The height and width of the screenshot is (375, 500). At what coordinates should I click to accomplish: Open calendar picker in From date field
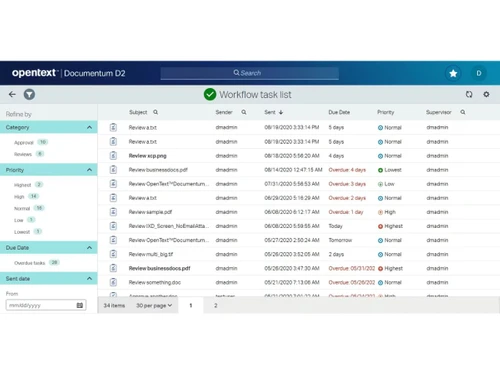[80, 305]
